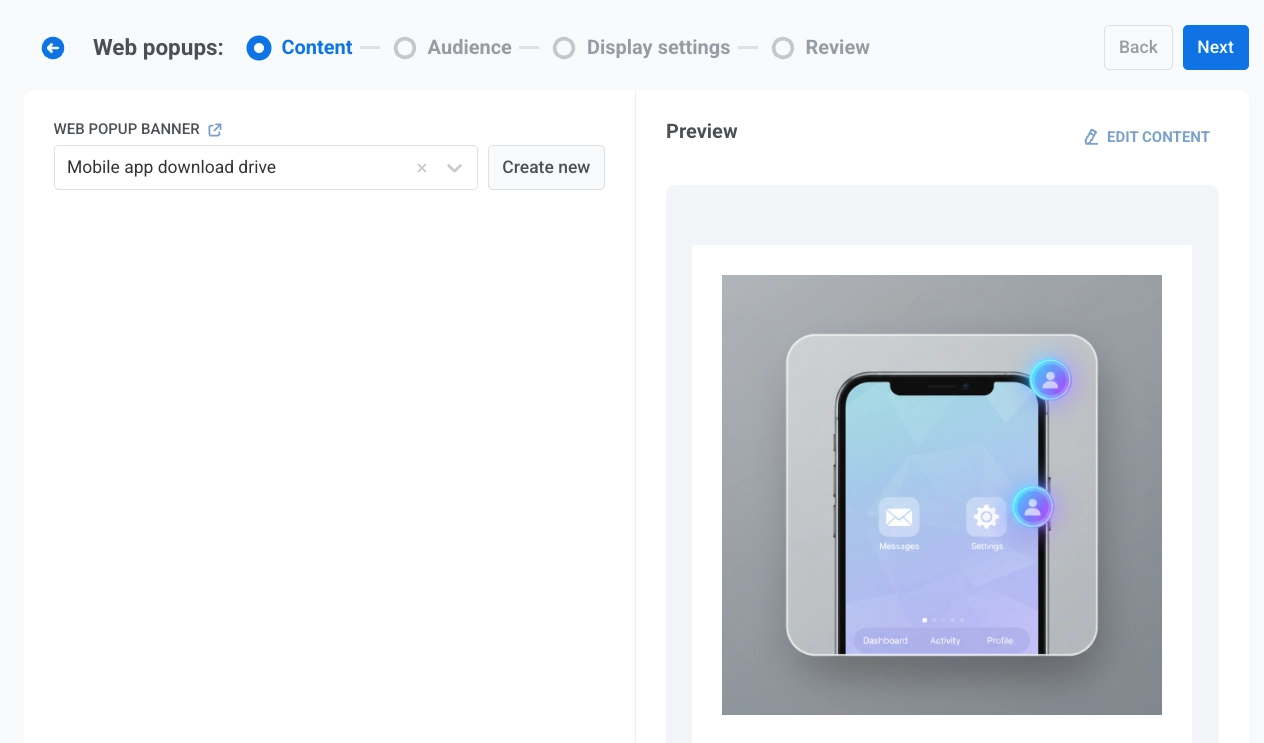Click the Next button
1264x743 pixels.
[x=1215, y=47]
